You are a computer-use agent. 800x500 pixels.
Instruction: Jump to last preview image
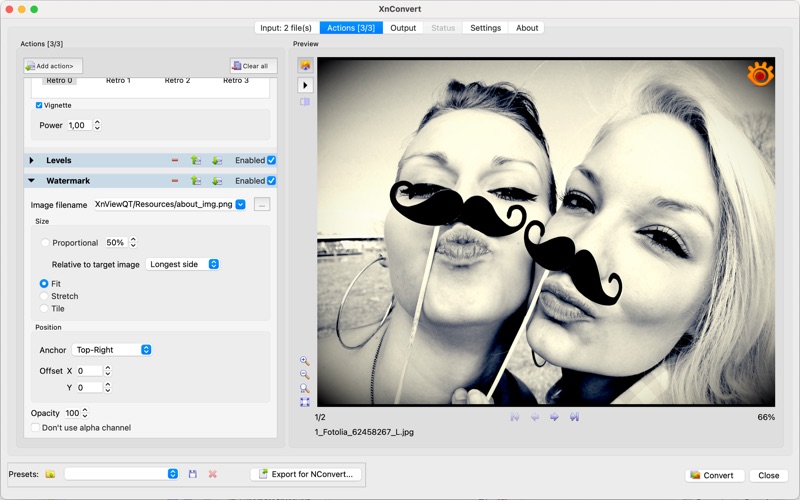(575, 417)
